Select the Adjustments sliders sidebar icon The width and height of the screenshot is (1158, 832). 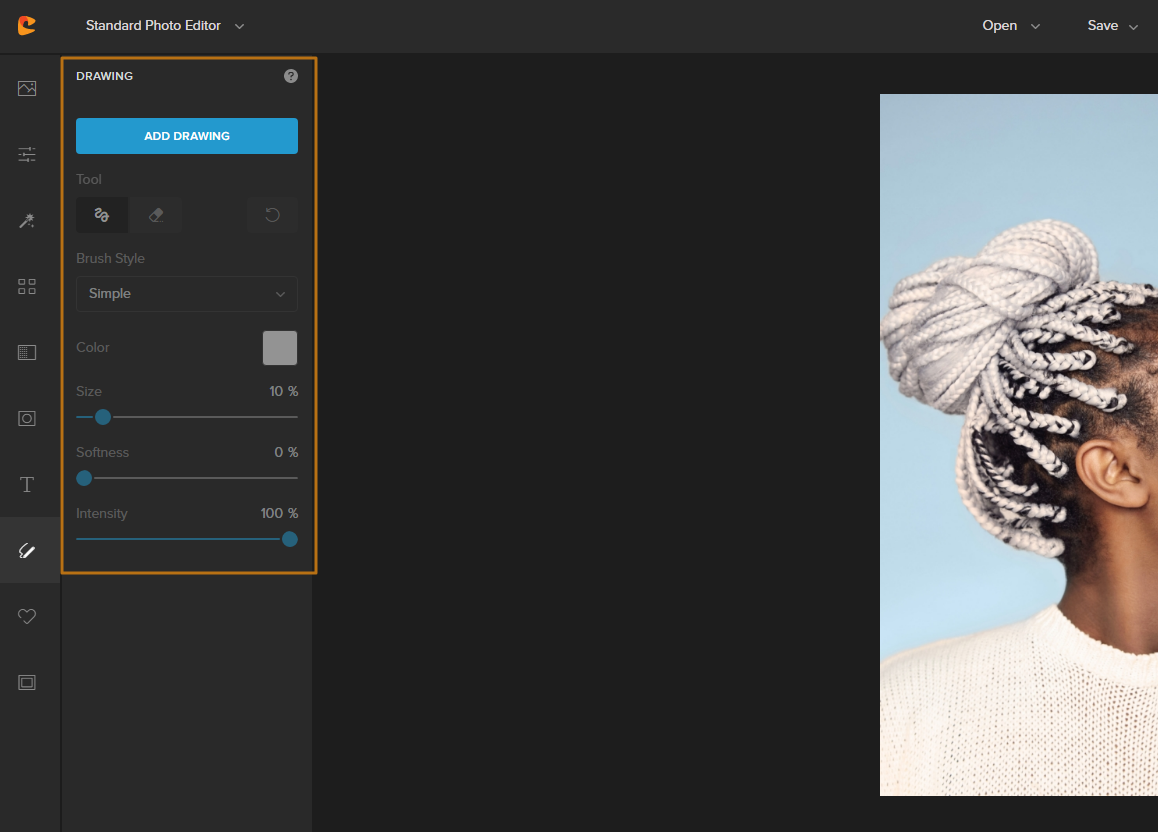click(x=27, y=154)
